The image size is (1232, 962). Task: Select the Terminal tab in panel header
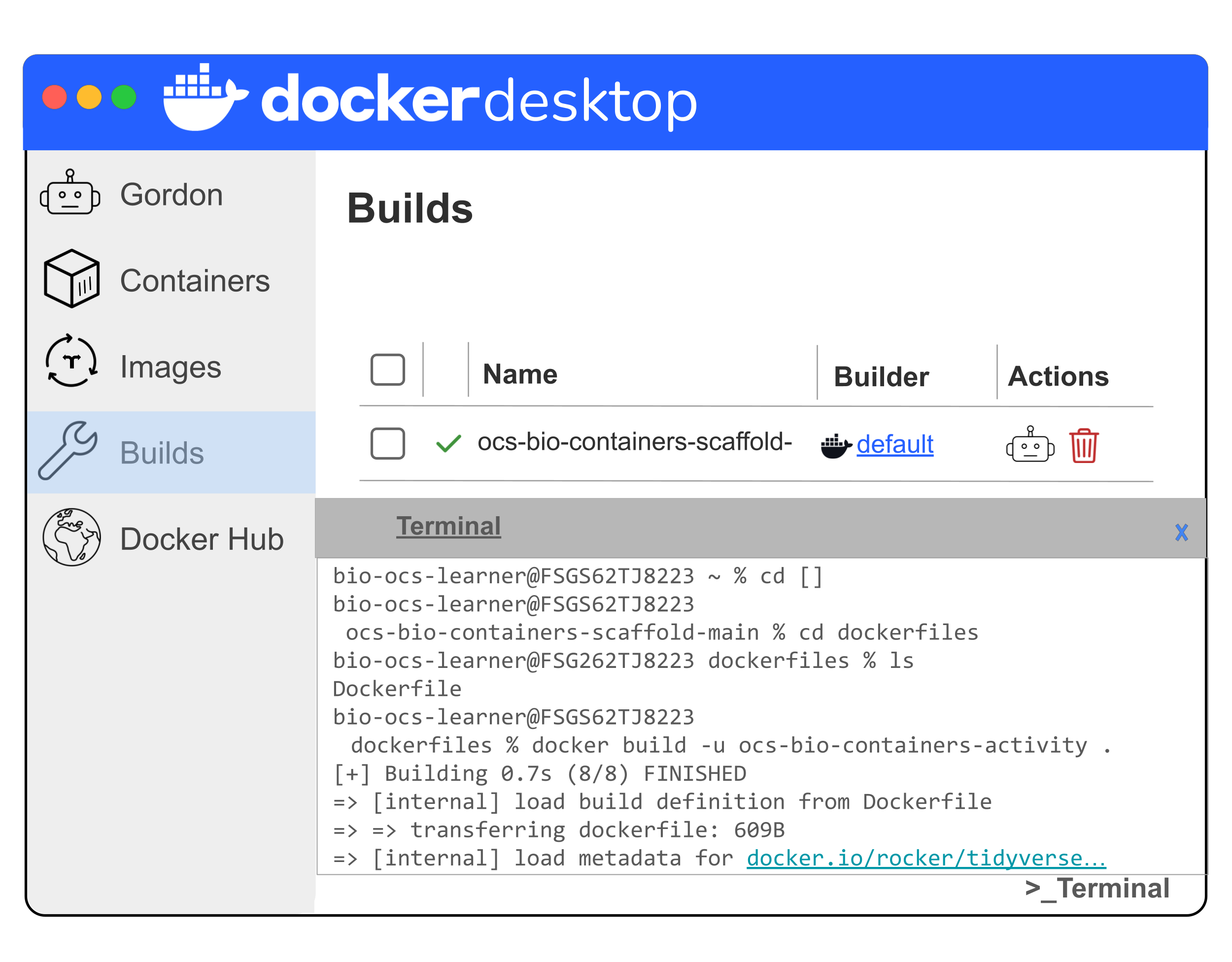pos(448,526)
